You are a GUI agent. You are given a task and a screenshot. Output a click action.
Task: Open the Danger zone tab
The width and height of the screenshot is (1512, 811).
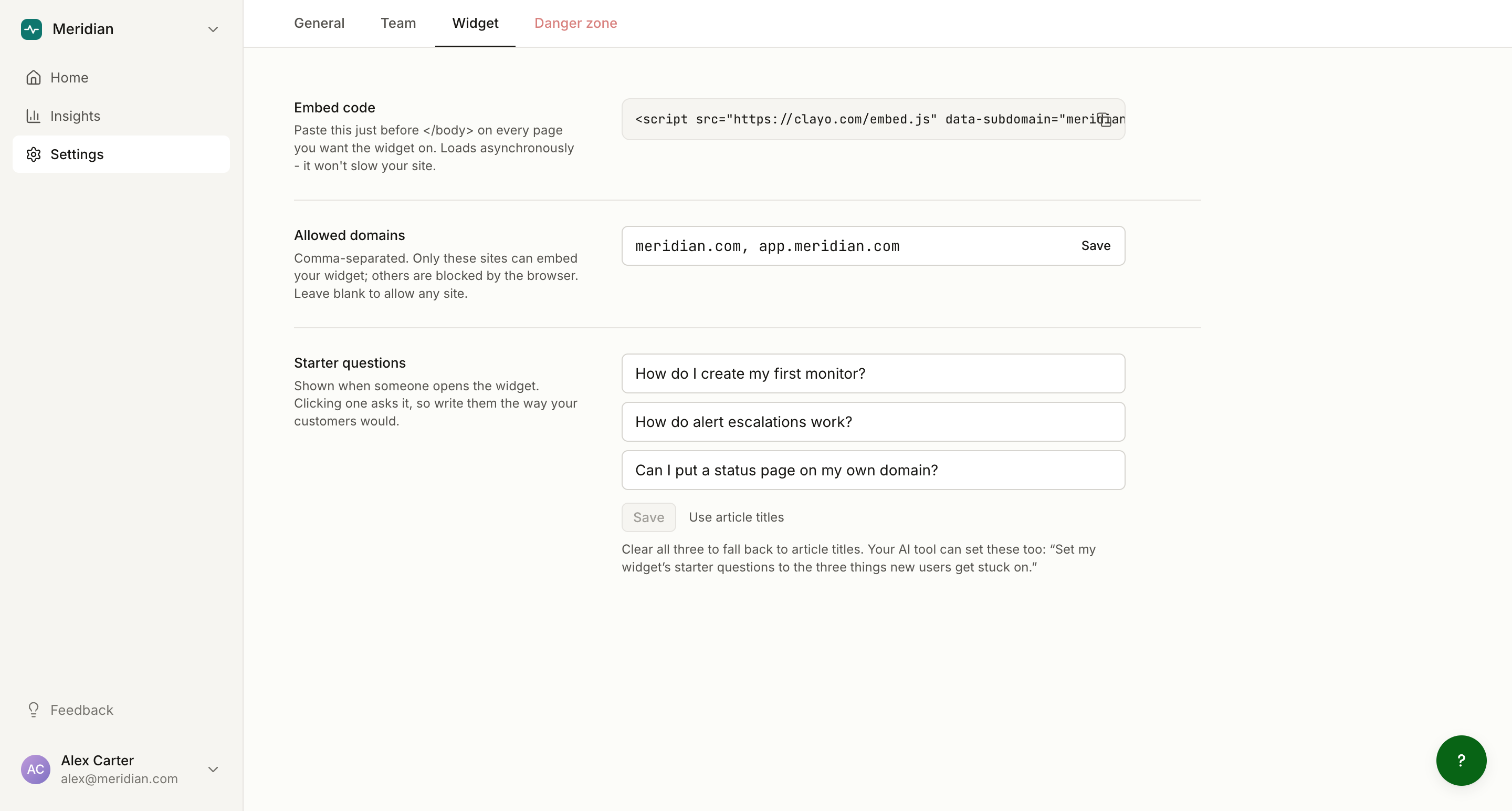575,23
